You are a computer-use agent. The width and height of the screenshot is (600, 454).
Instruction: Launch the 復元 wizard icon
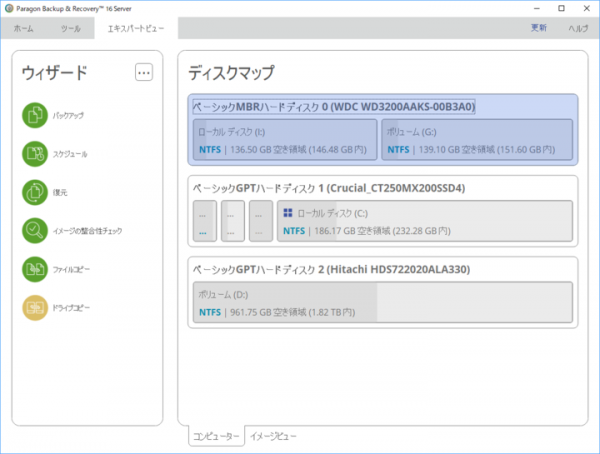(x=35, y=192)
